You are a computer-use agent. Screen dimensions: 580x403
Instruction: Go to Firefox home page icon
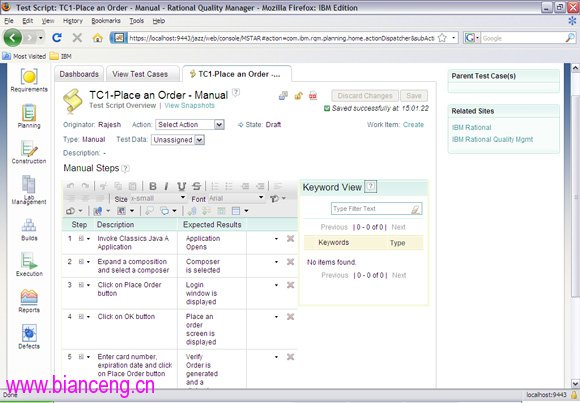pyautogui.click(x=97, y=38)
